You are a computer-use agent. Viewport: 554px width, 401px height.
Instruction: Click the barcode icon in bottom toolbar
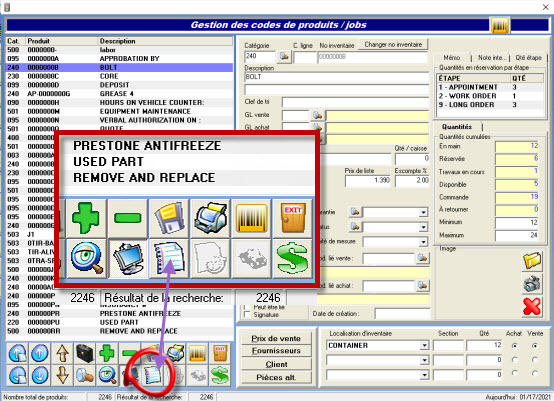(x=198, y=353)
